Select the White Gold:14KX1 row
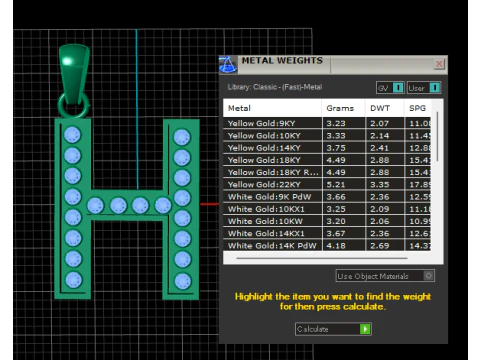The height and width of the screenshot is (360, 480). coord(327,233)
